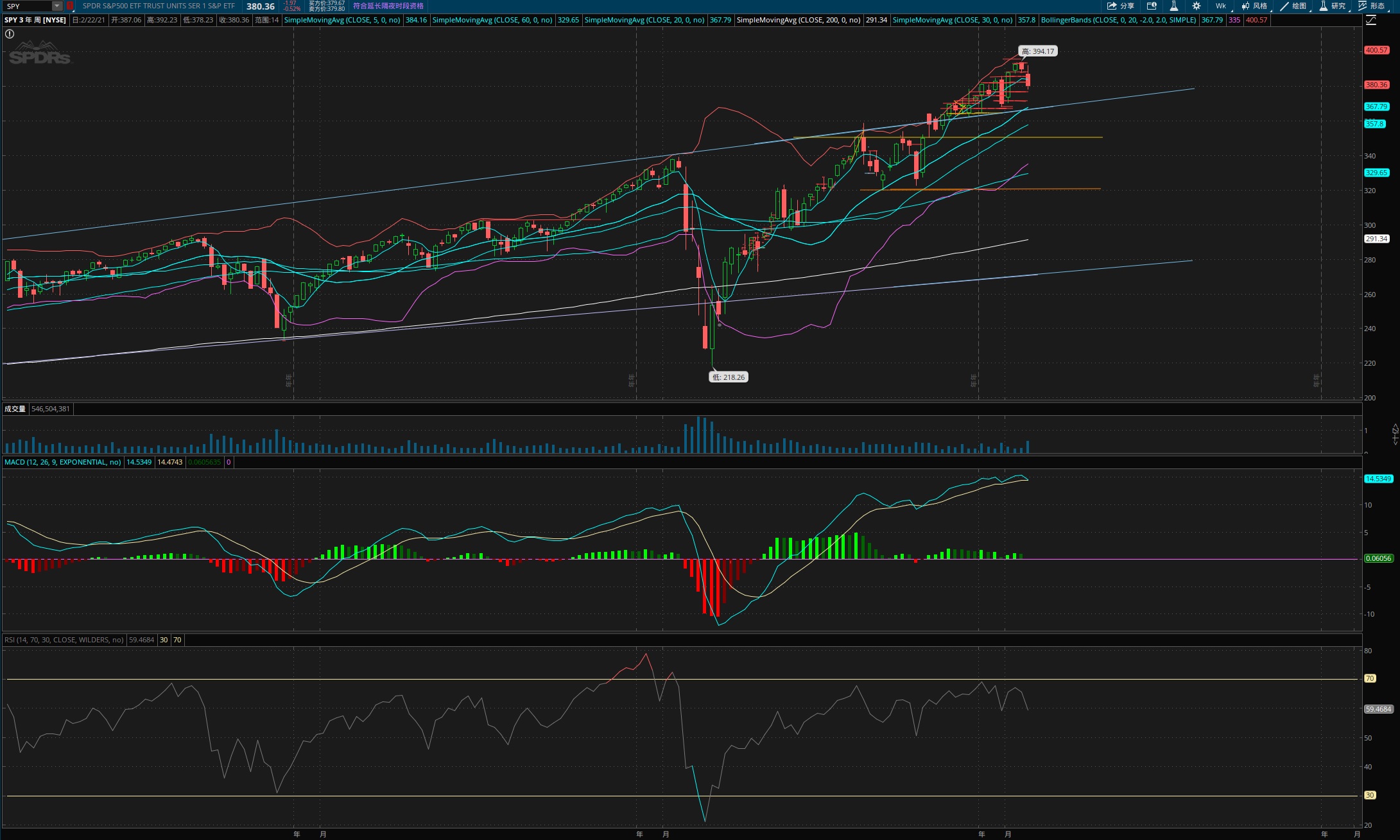The image size is (1400, 840).
Task: Click the alert exclamation circle icon
Action: (x=10, y=34)
